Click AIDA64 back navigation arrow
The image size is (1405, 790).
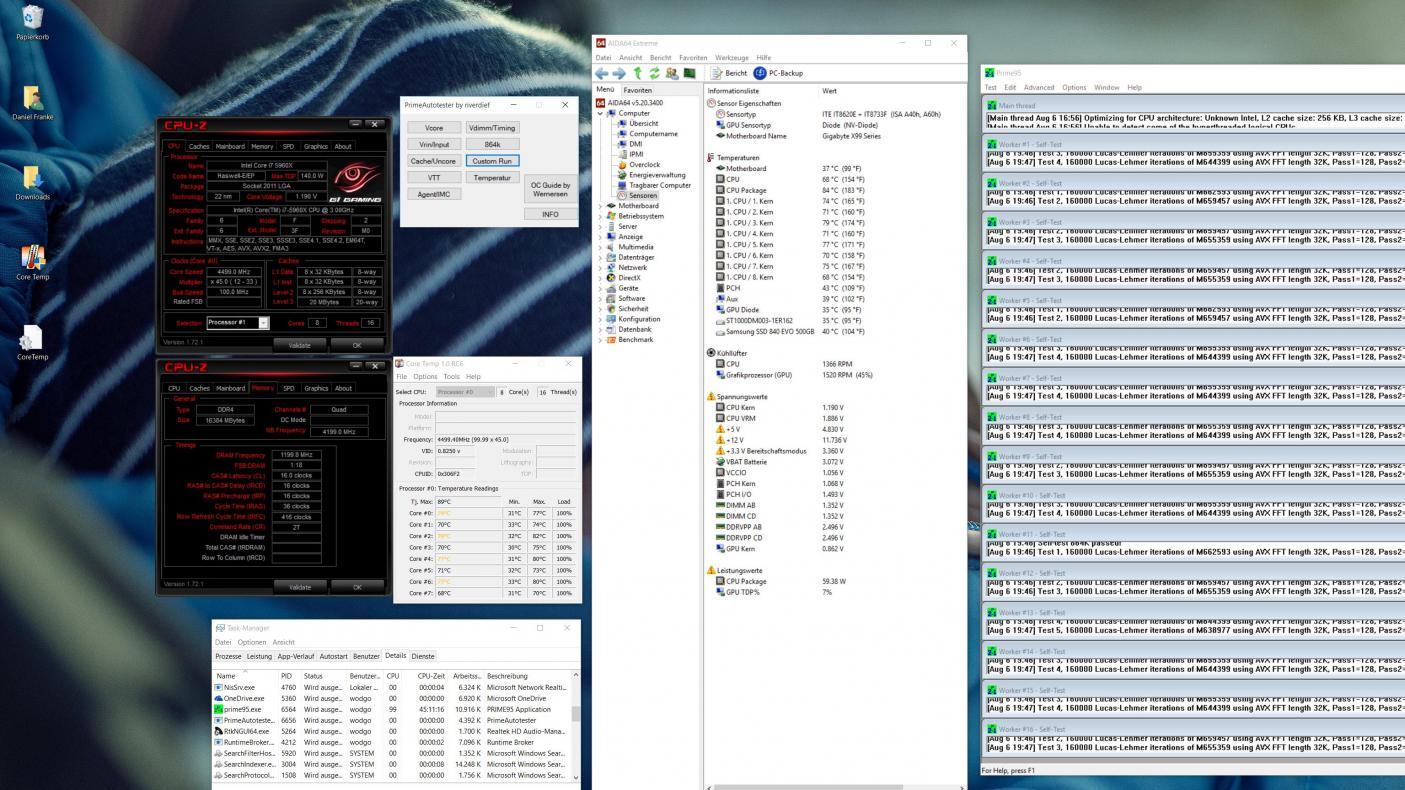(x=601, y=73)
